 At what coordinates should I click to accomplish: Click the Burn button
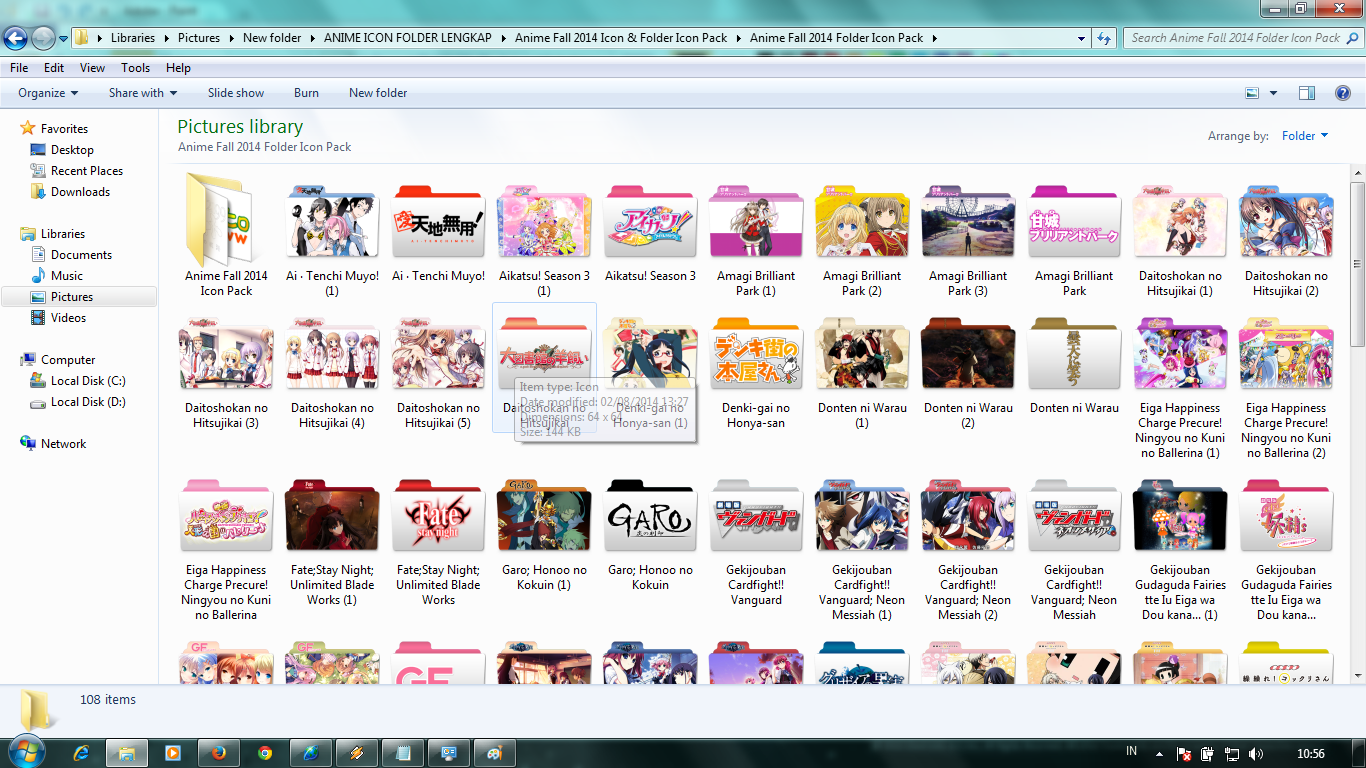coord(306,93)
